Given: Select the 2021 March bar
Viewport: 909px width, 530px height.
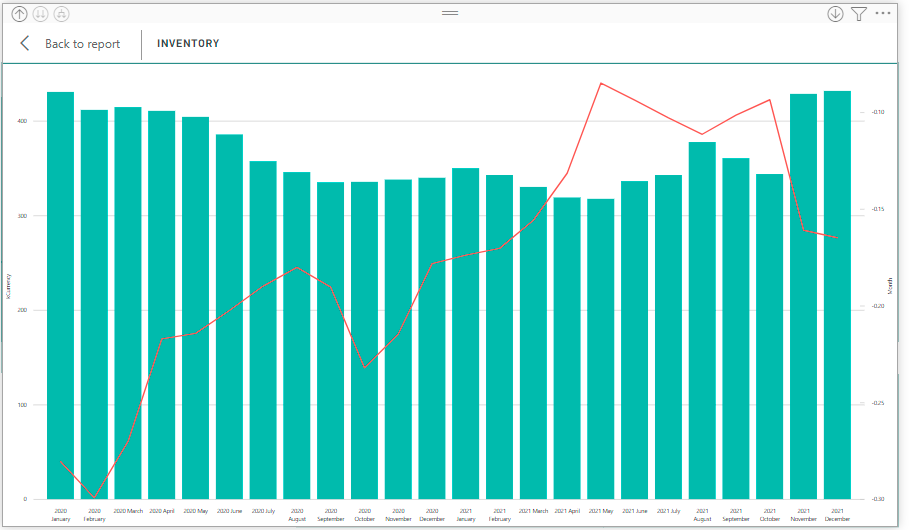Looking at the screenshot, I should pos(533,343).
